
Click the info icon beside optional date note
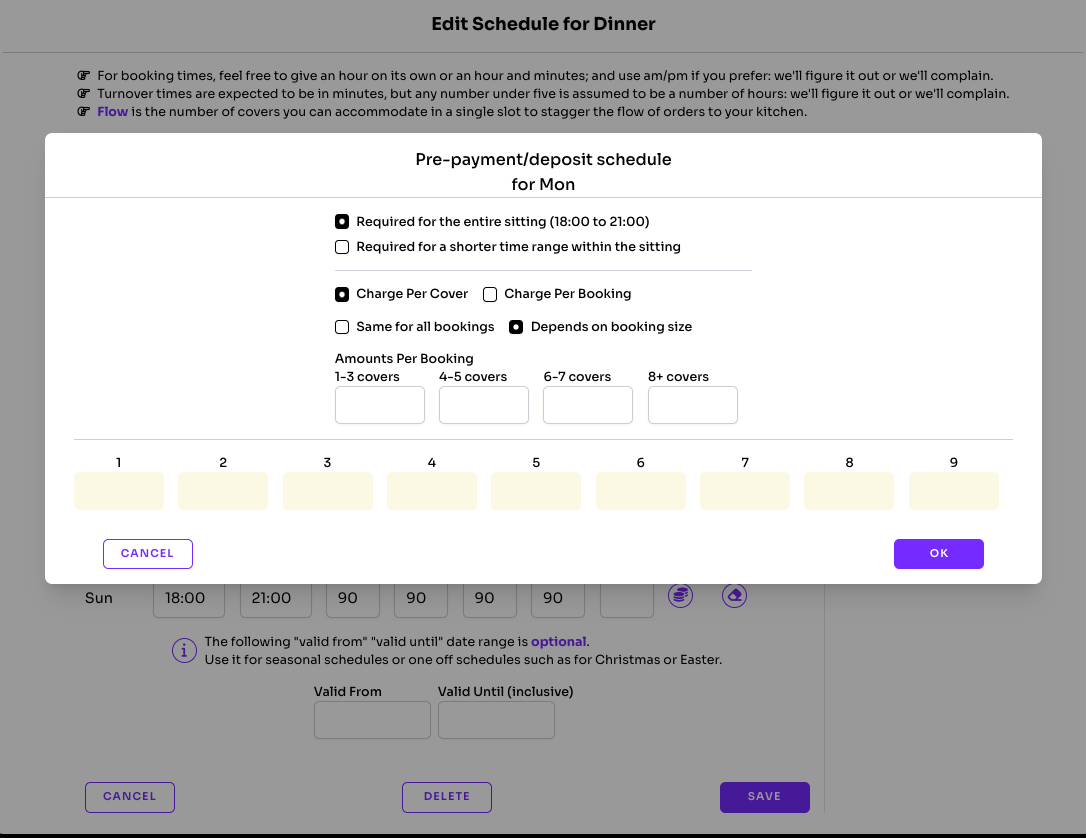tap(184, 650)
